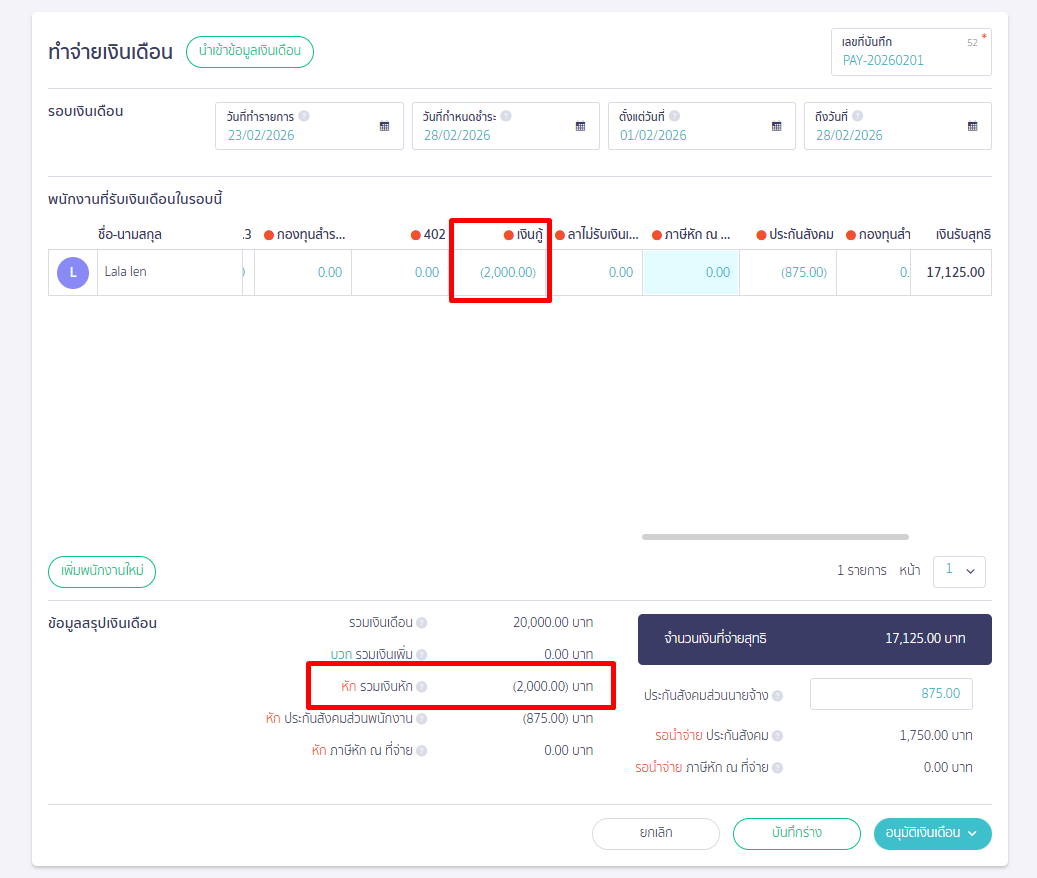Open calendar icon in ตั้งแต่วันที่ field
Viewport: 1037px width, 878px height.
[776, 127]
